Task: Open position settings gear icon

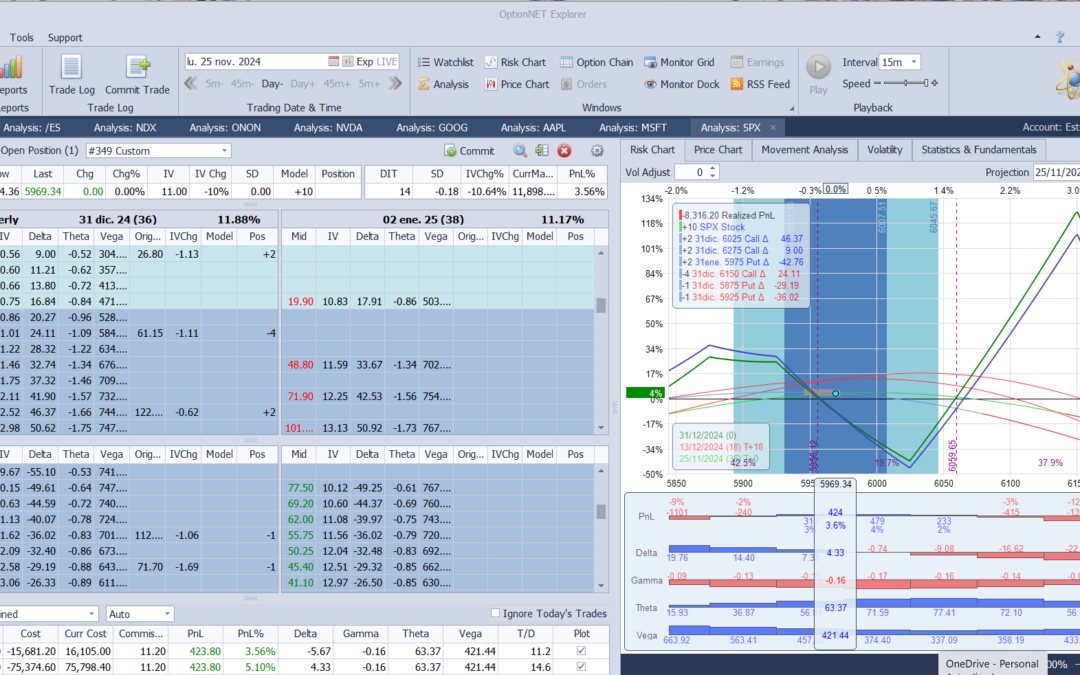Action: click(x=597, y=151)
